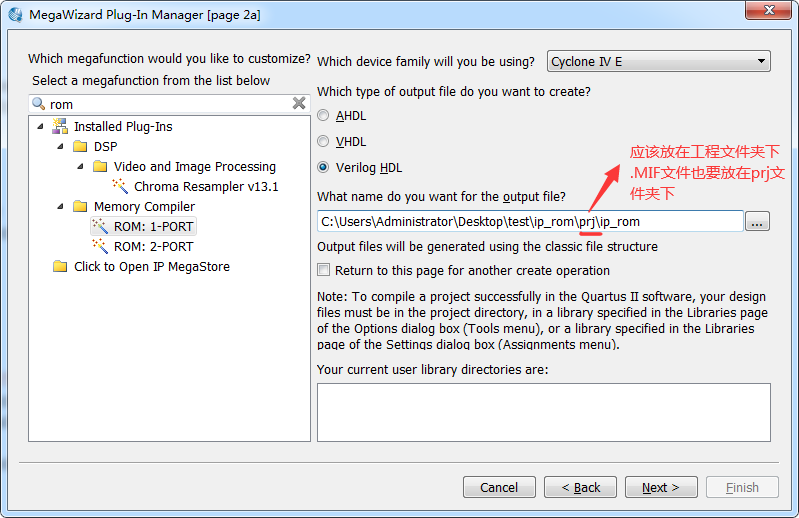Screen dimensions: 799x518
Task: Enable Return to this page checkbox
Action: coord(323,270)
